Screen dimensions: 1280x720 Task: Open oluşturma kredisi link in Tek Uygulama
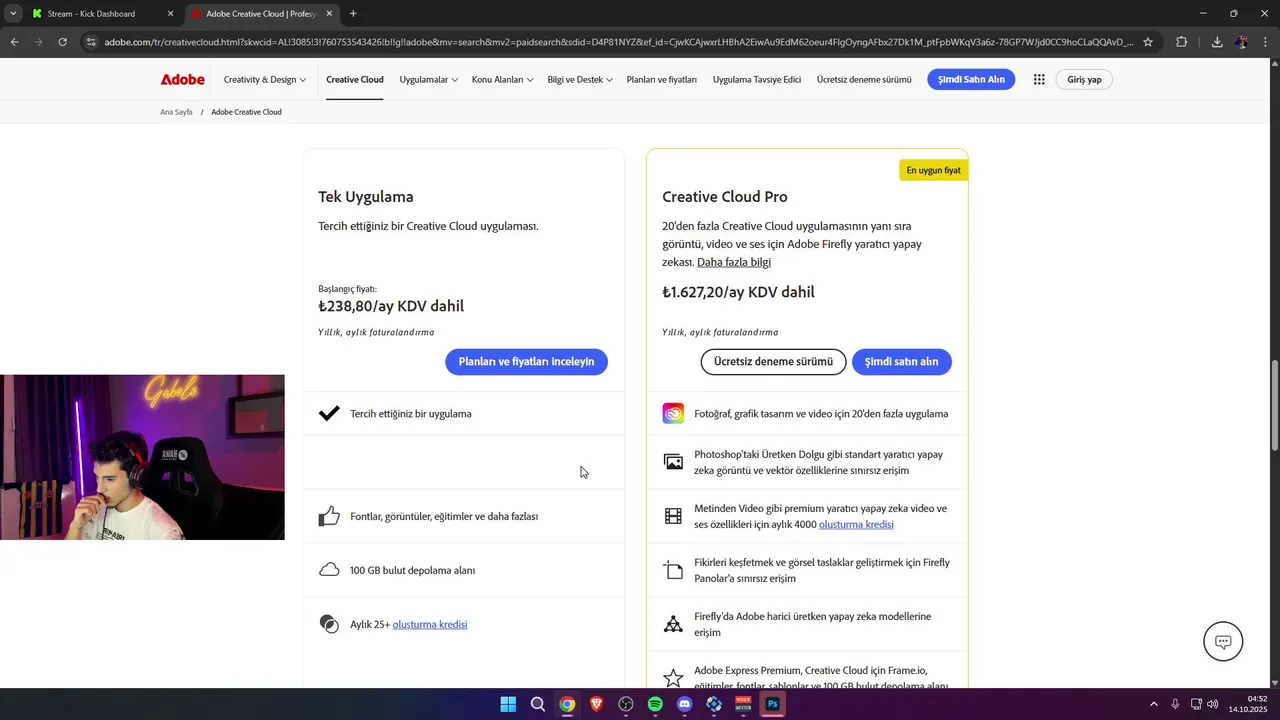(430, 624)
